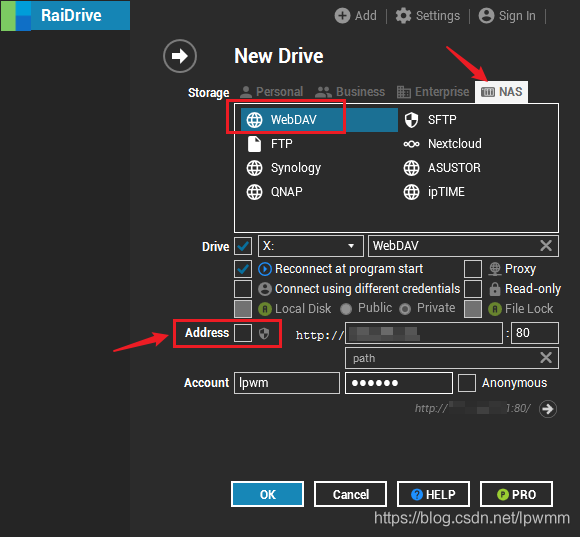Select the SFTP shield icon
The image size is (580, 537).
[411, 120]
